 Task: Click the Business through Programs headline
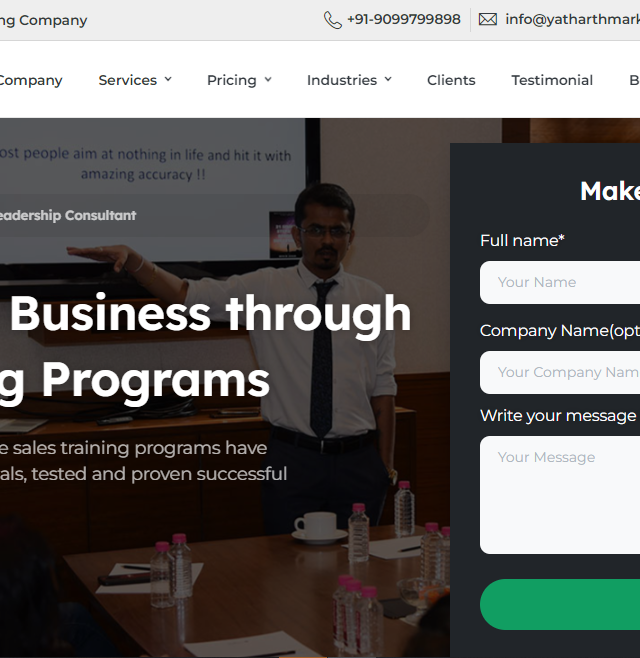(x=206, y=347)
